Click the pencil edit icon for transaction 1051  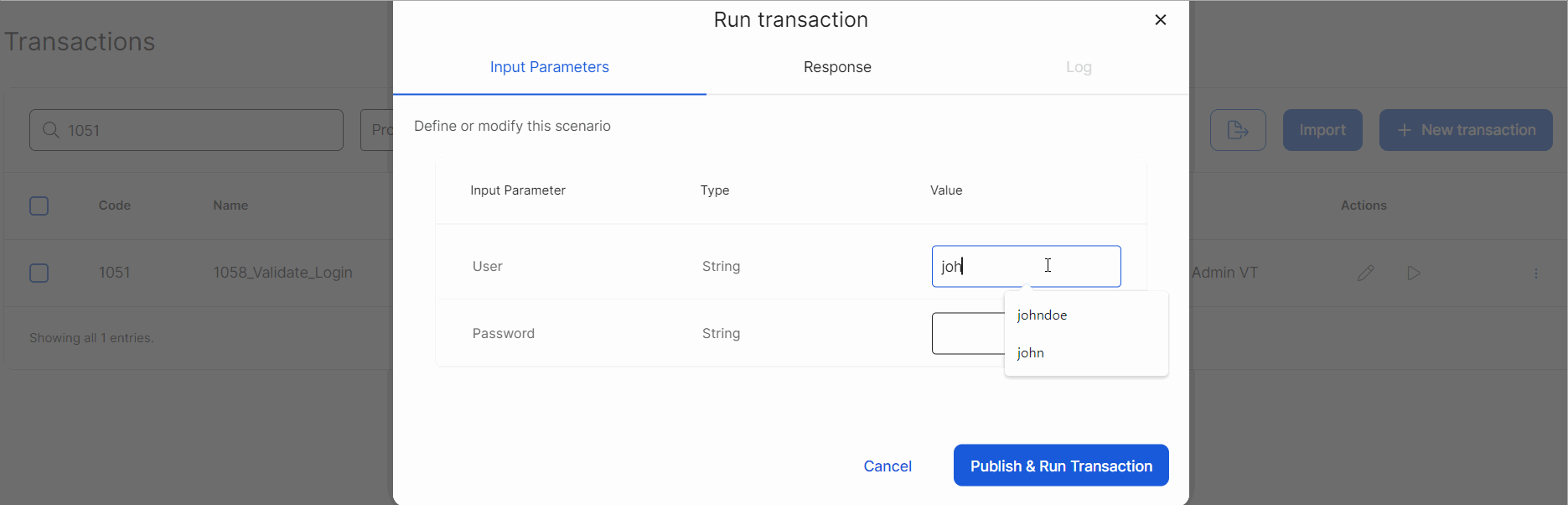(1365, 273)
